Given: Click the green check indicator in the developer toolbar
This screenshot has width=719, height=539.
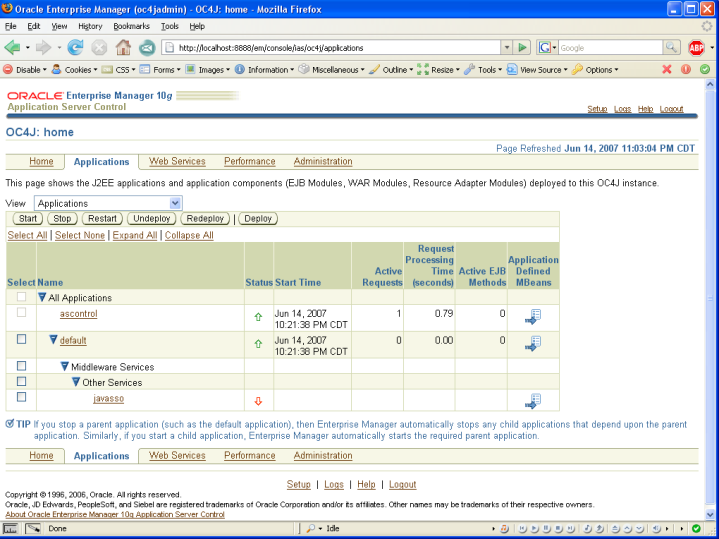Looking at the screenshot, I should click(x=705, y=69).
